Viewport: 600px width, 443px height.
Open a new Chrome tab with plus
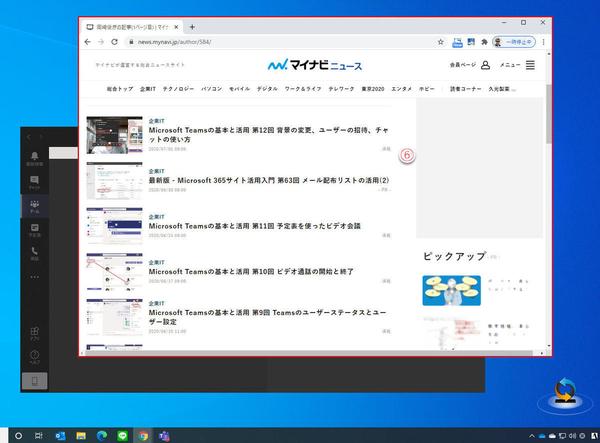click(x=192, y=27)
